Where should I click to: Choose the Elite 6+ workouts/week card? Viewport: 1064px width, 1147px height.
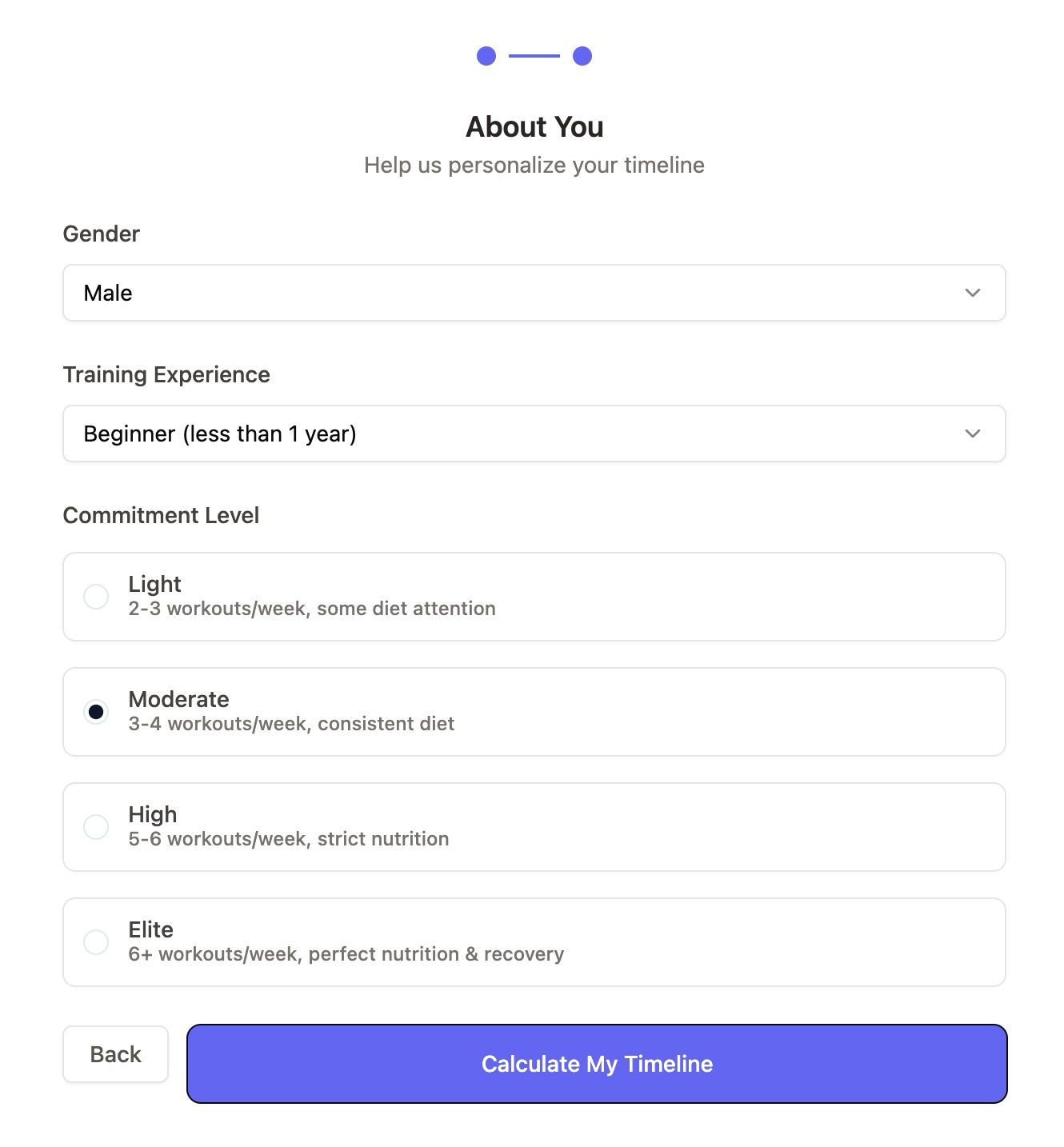point(534,942)
